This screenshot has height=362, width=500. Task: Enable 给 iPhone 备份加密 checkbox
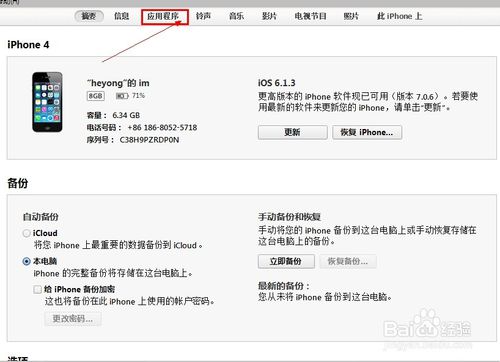37,289
